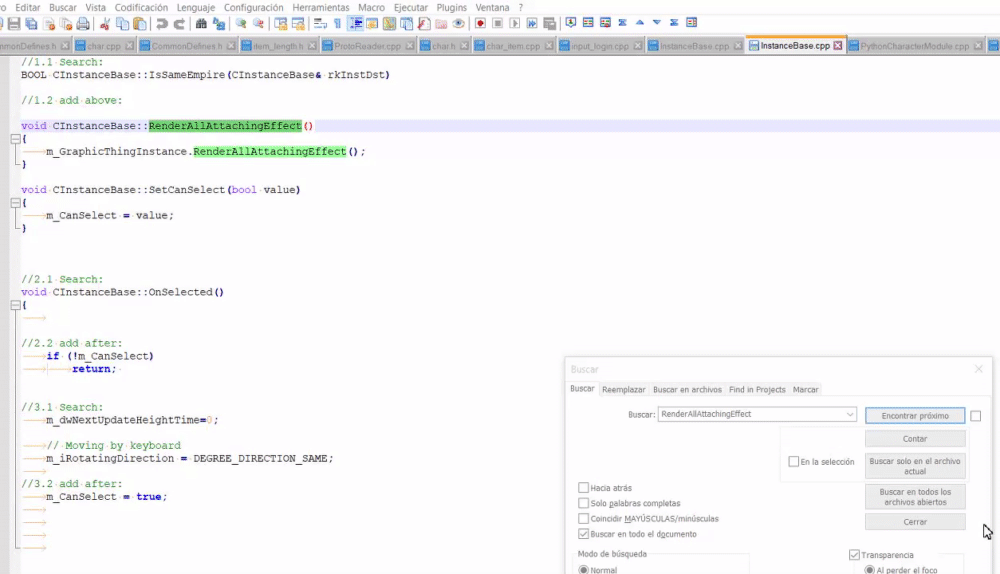This screenshot has height=574, width=1000.
Task: Click the Cerrar button
Action: coord(915,522)
